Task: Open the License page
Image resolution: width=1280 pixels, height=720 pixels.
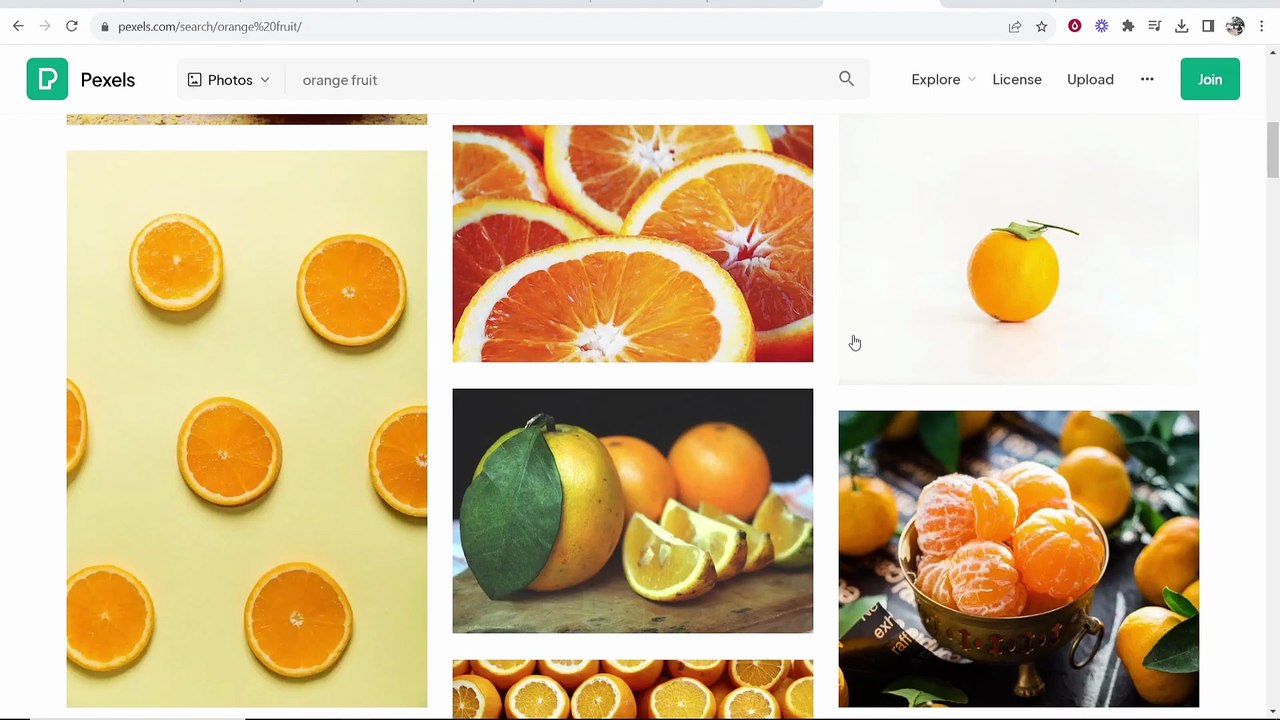Action: 1017,79
